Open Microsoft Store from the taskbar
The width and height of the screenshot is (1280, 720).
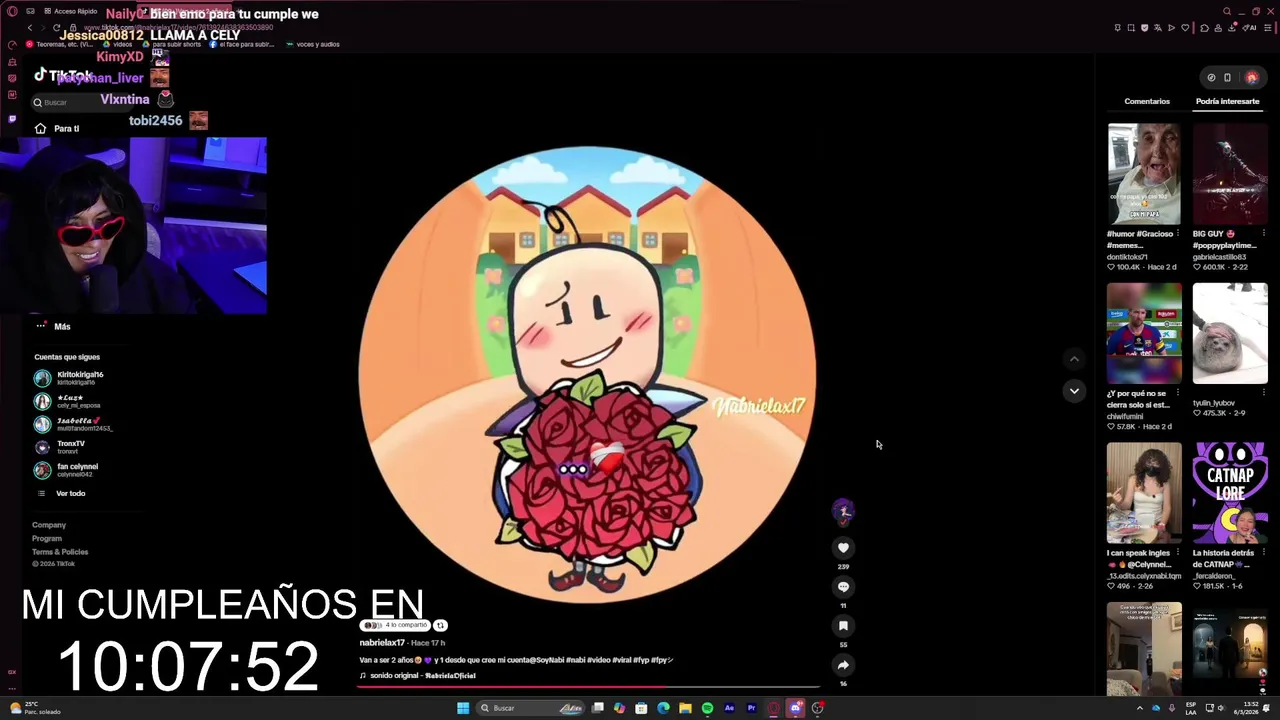click(x=641, y=708)
